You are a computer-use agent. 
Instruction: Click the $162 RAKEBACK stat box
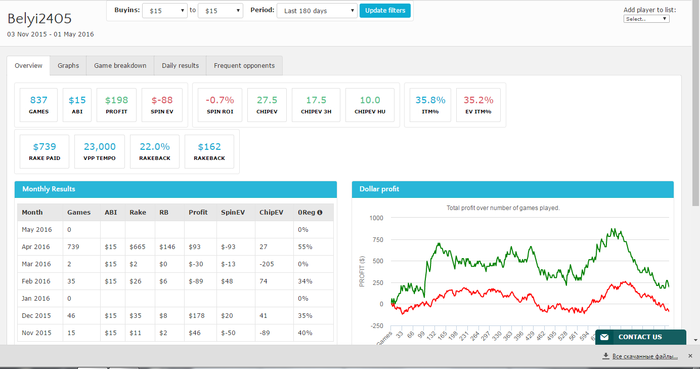pos(209,152)
